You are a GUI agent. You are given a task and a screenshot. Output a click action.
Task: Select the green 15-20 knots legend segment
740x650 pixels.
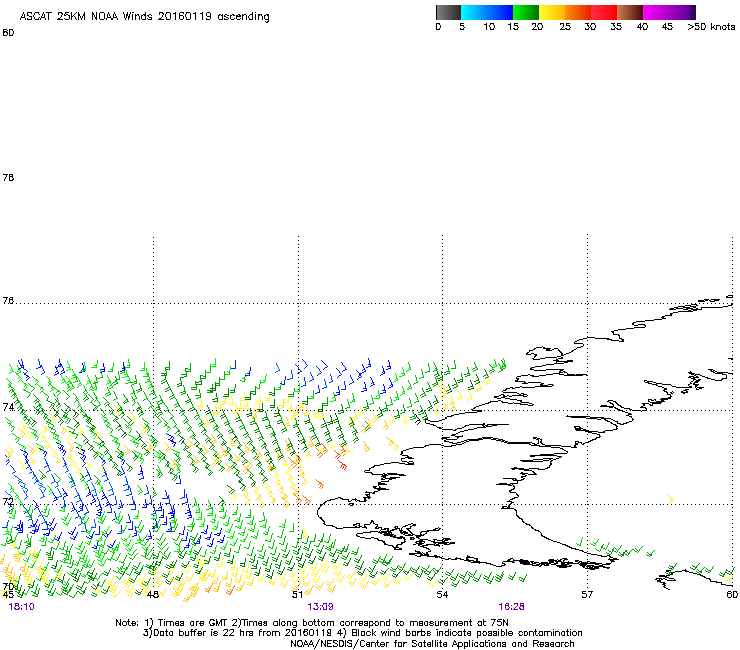pyautogui.click(x=526, y=12)
